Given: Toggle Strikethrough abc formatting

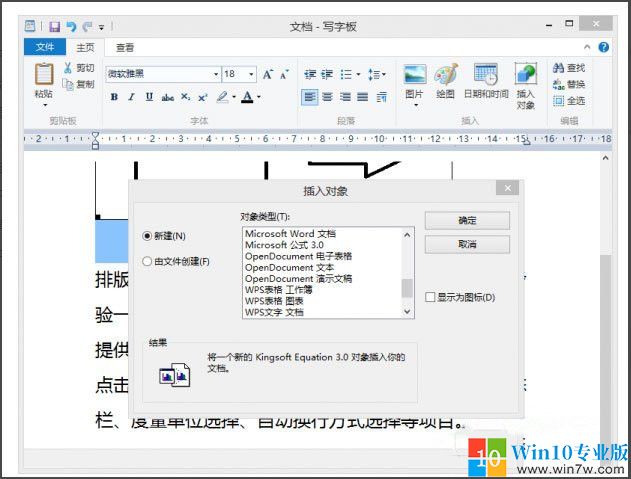Looking at the screenshot, I should (167, 97).
